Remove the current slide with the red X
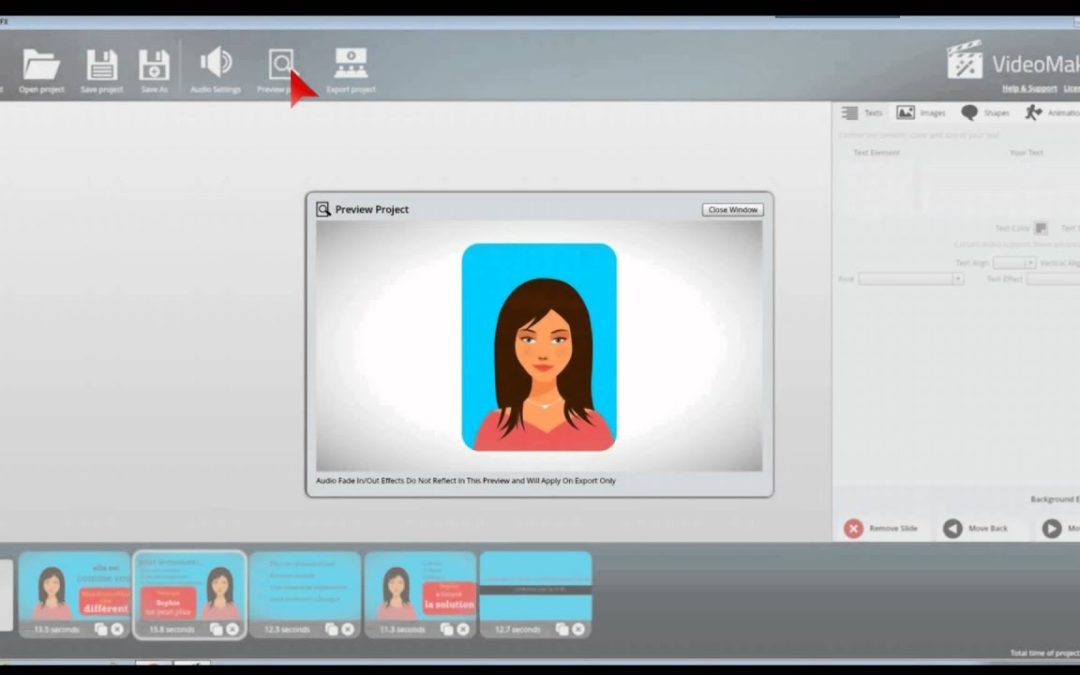 click(856, 529)
